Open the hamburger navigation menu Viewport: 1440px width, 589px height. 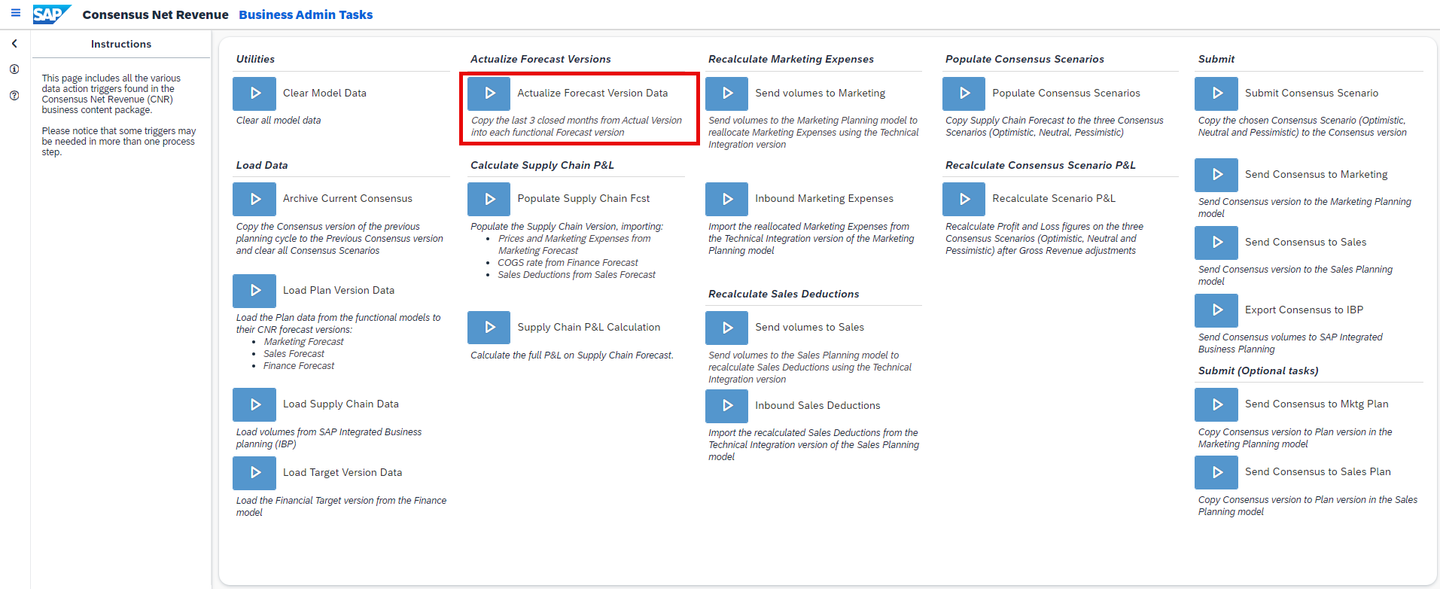point(15,14)
